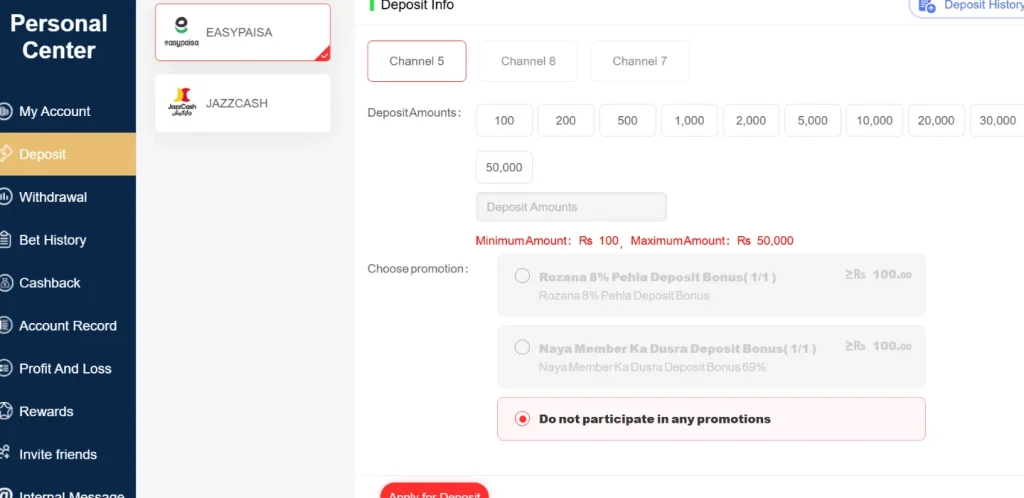Click the Rewards sidebar icon
Image resolution: width=1024 pixels, height=498 pixels.
click(5, 411)
